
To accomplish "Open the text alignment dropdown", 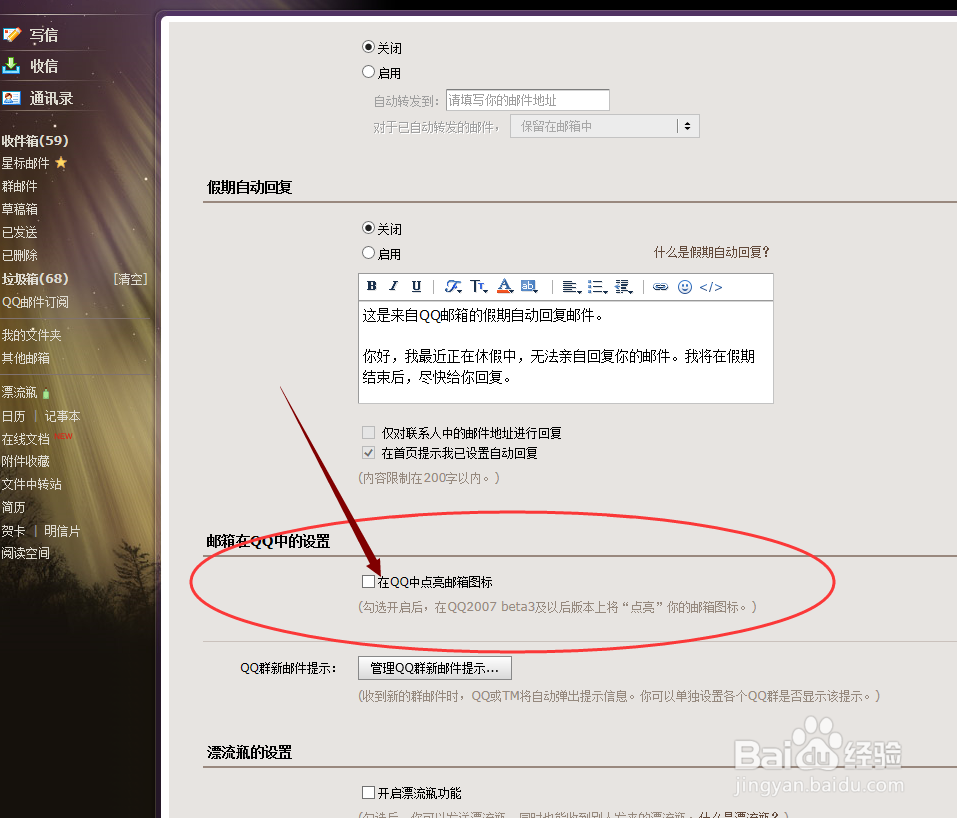I will (x=571, y=287).
